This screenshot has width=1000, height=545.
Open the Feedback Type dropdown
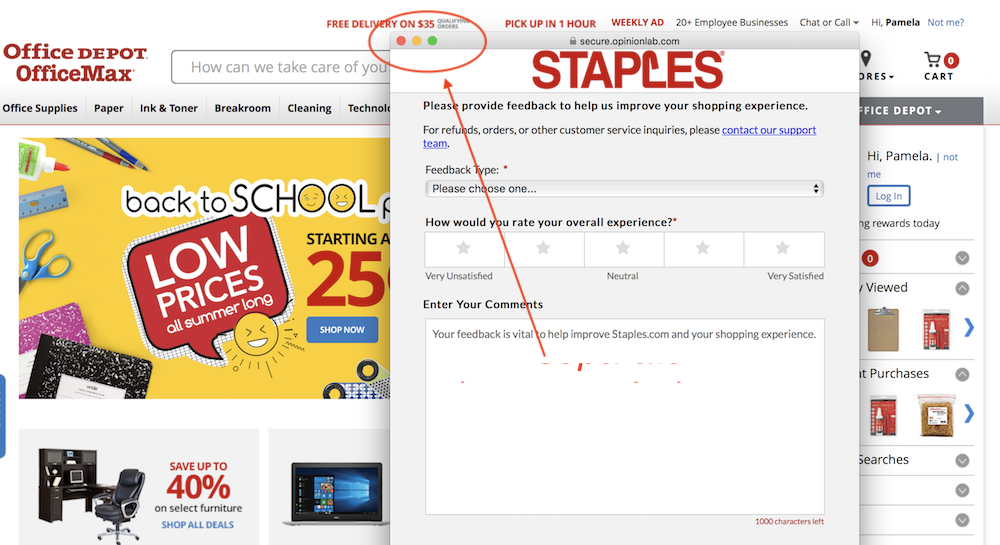click(624, 189)
